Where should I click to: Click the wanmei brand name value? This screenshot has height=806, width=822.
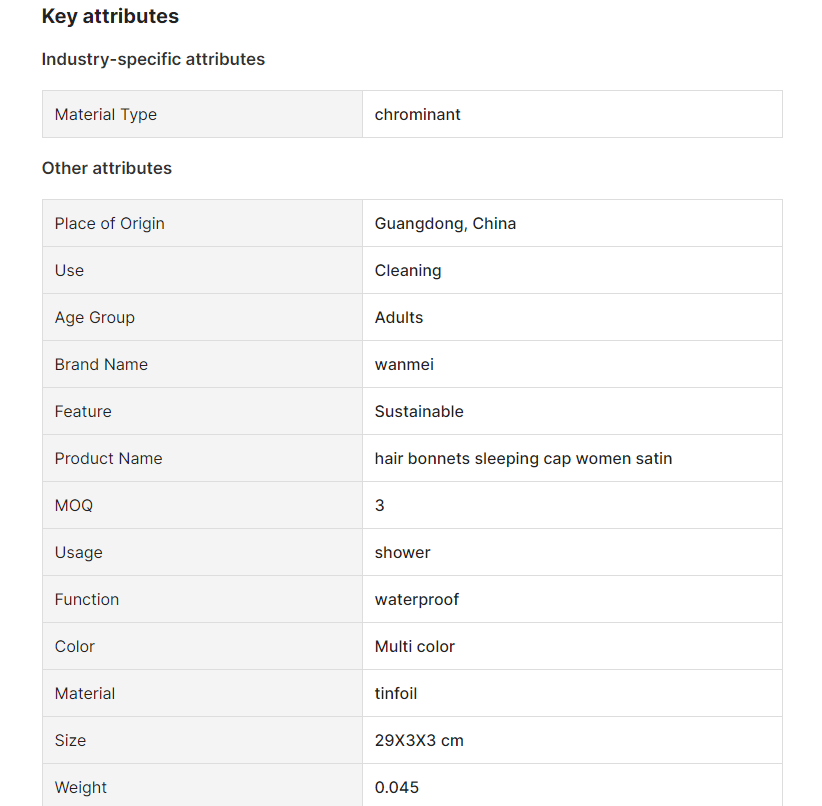[x=404, y=364]
